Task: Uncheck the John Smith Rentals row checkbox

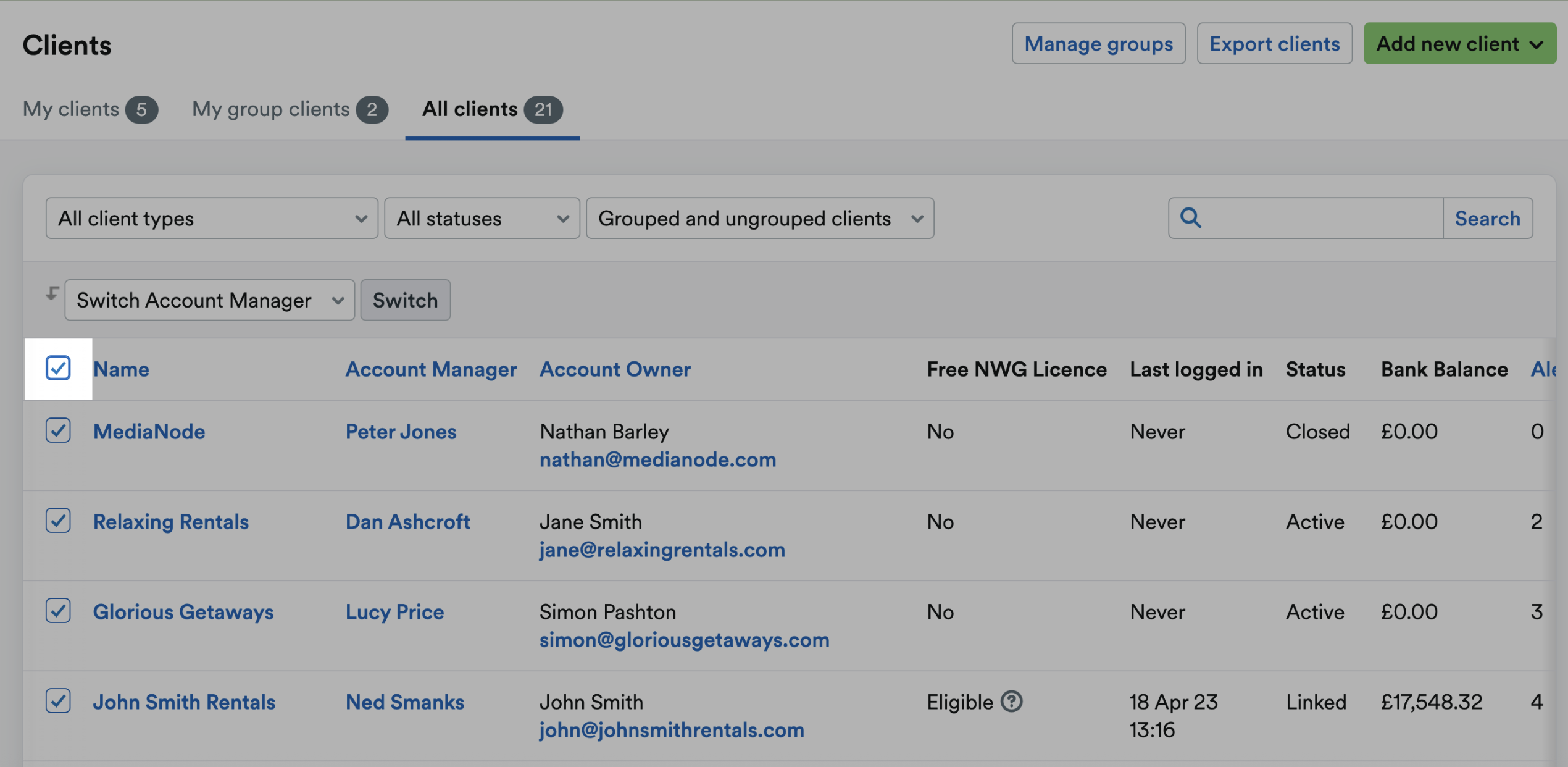Action: click(x=58, y=701)
